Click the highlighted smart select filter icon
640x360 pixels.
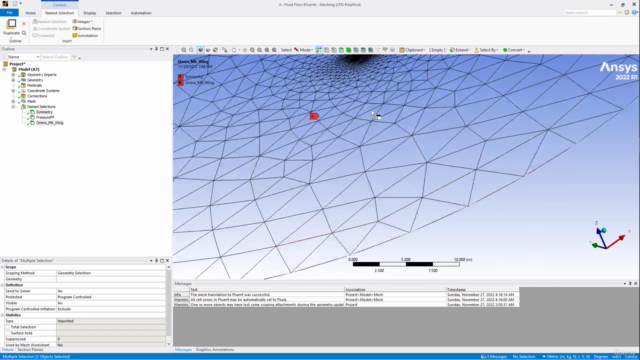click(319, 50)
